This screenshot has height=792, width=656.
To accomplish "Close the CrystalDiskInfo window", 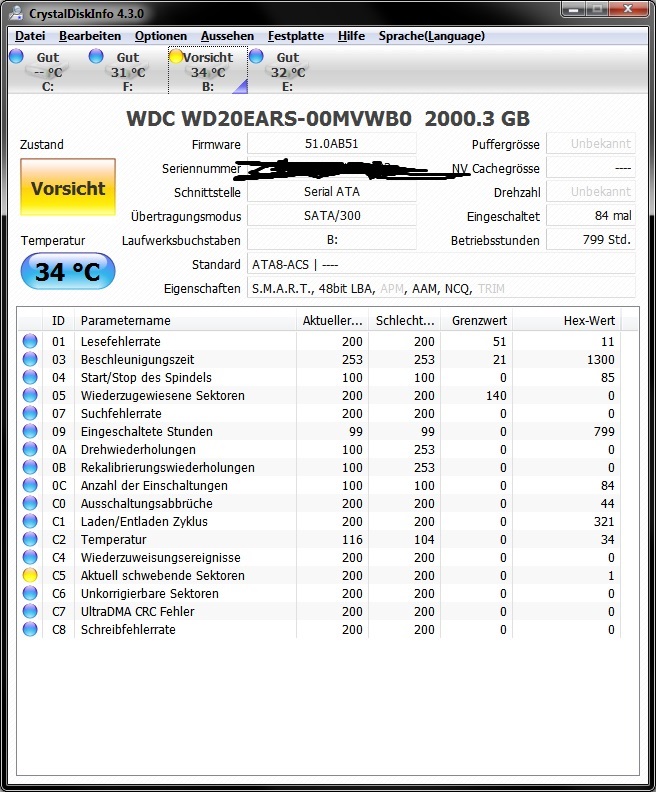I will click(x=628, y=9).
